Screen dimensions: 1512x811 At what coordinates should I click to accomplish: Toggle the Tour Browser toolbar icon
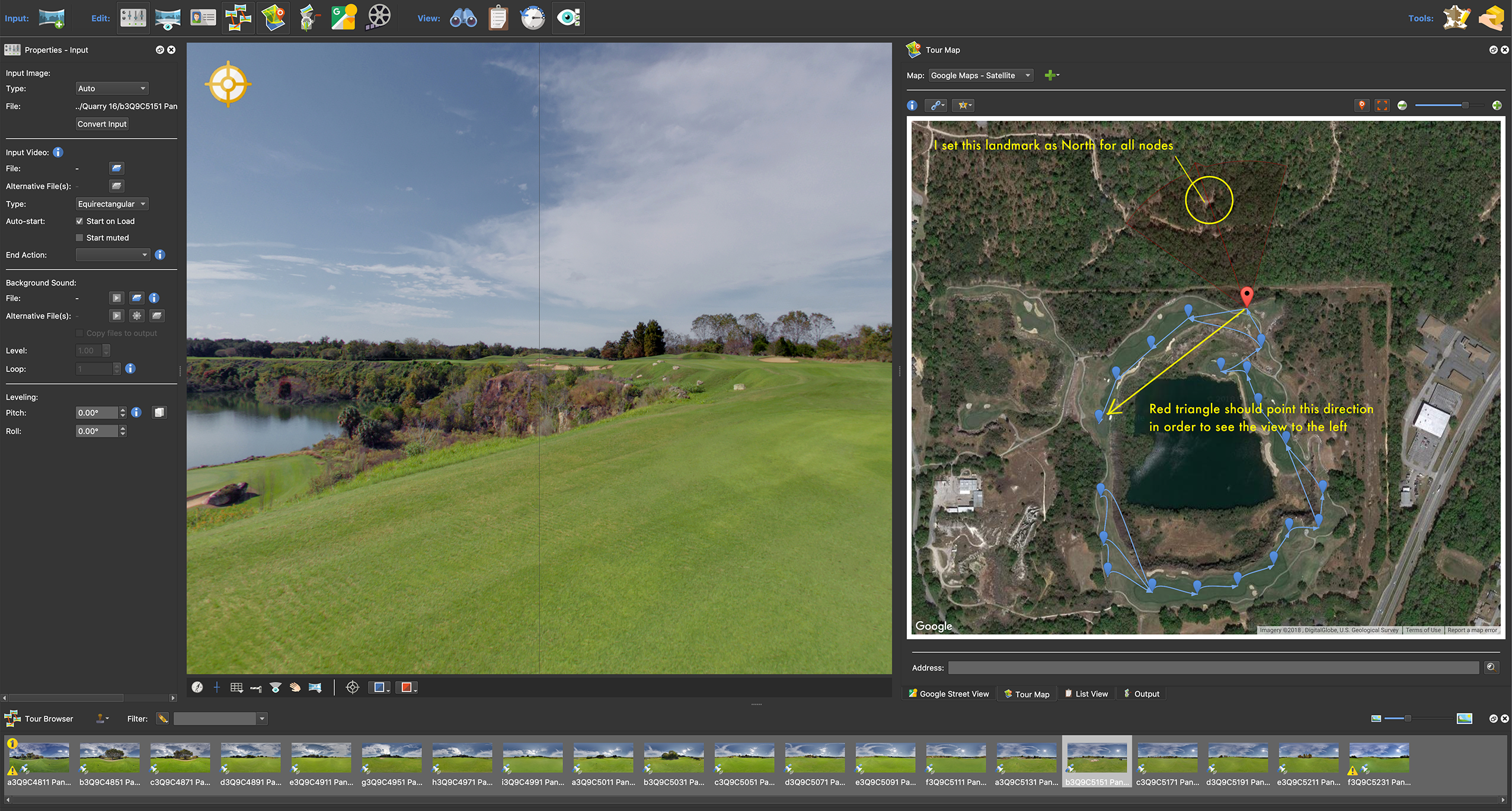(238, 18)
